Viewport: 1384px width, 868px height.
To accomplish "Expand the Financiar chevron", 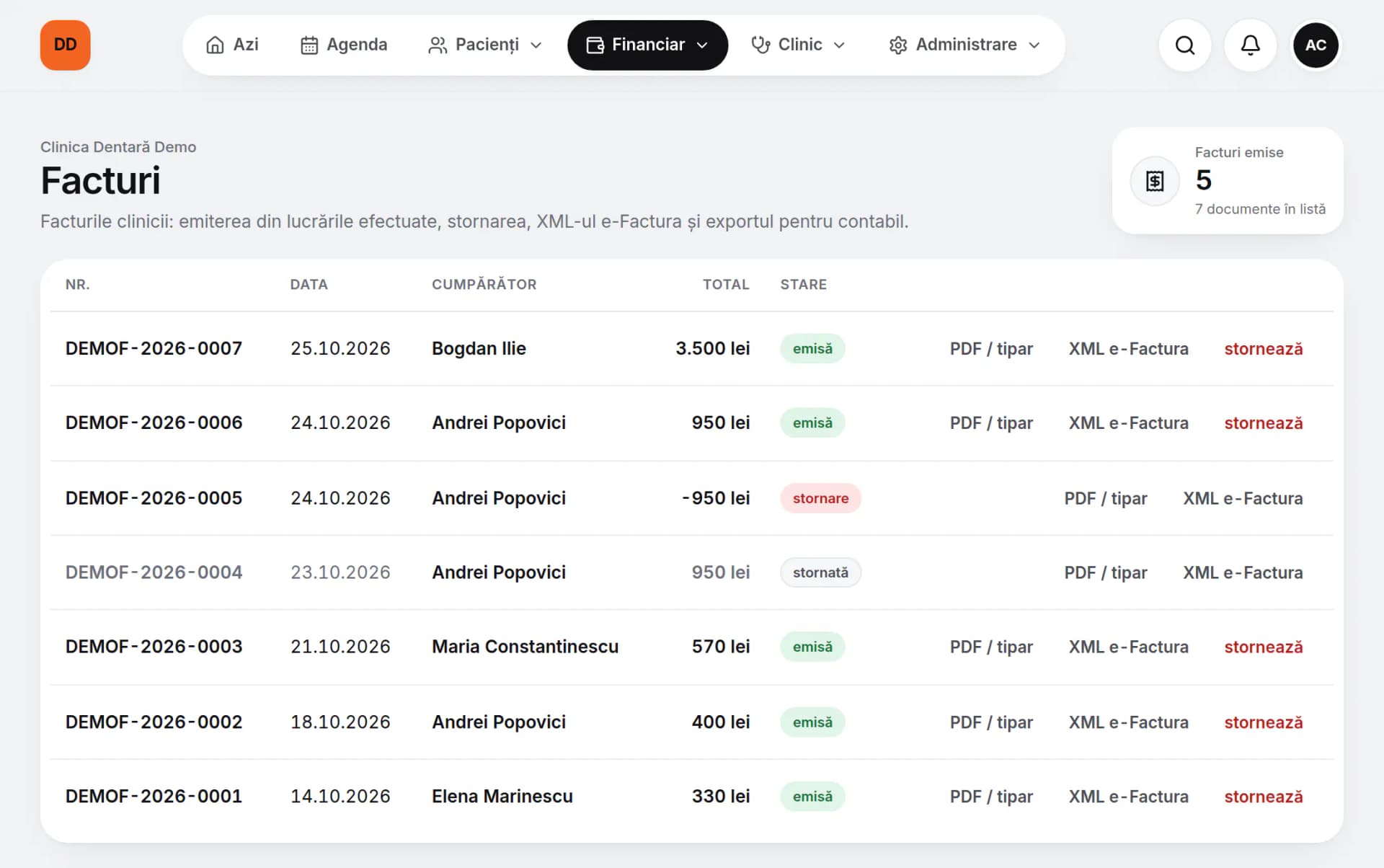I will (x=702, y=45).
